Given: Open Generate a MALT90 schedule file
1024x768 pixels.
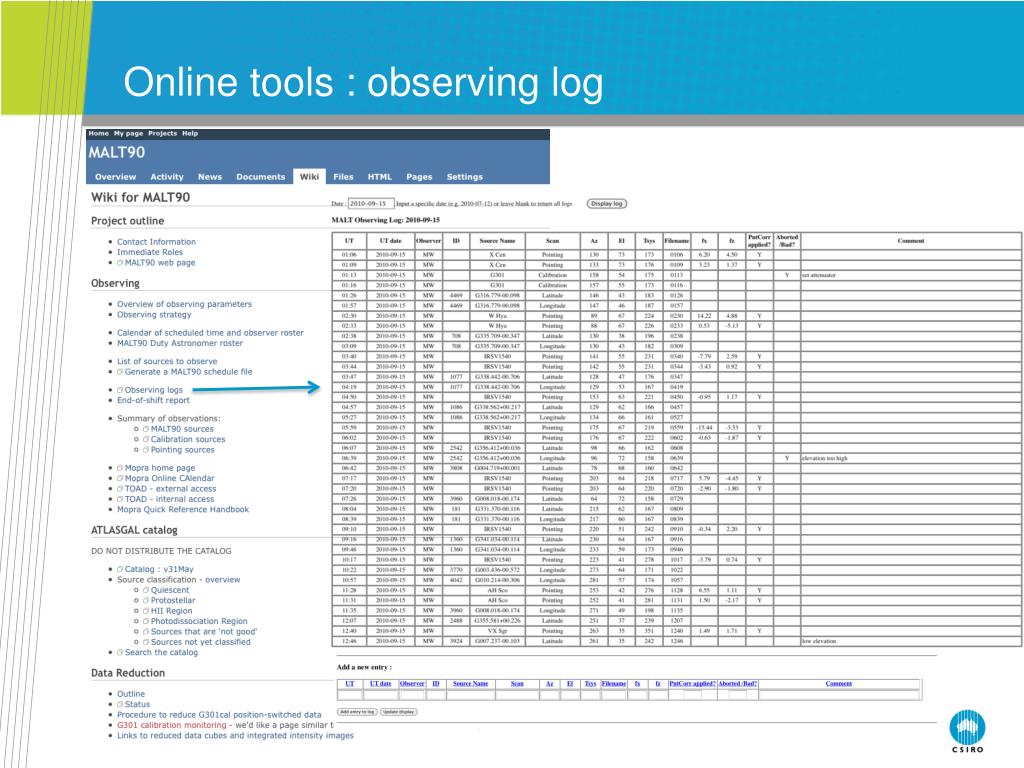Looking at the screenshot, I should pyautogui.click(x=188, y=372).
